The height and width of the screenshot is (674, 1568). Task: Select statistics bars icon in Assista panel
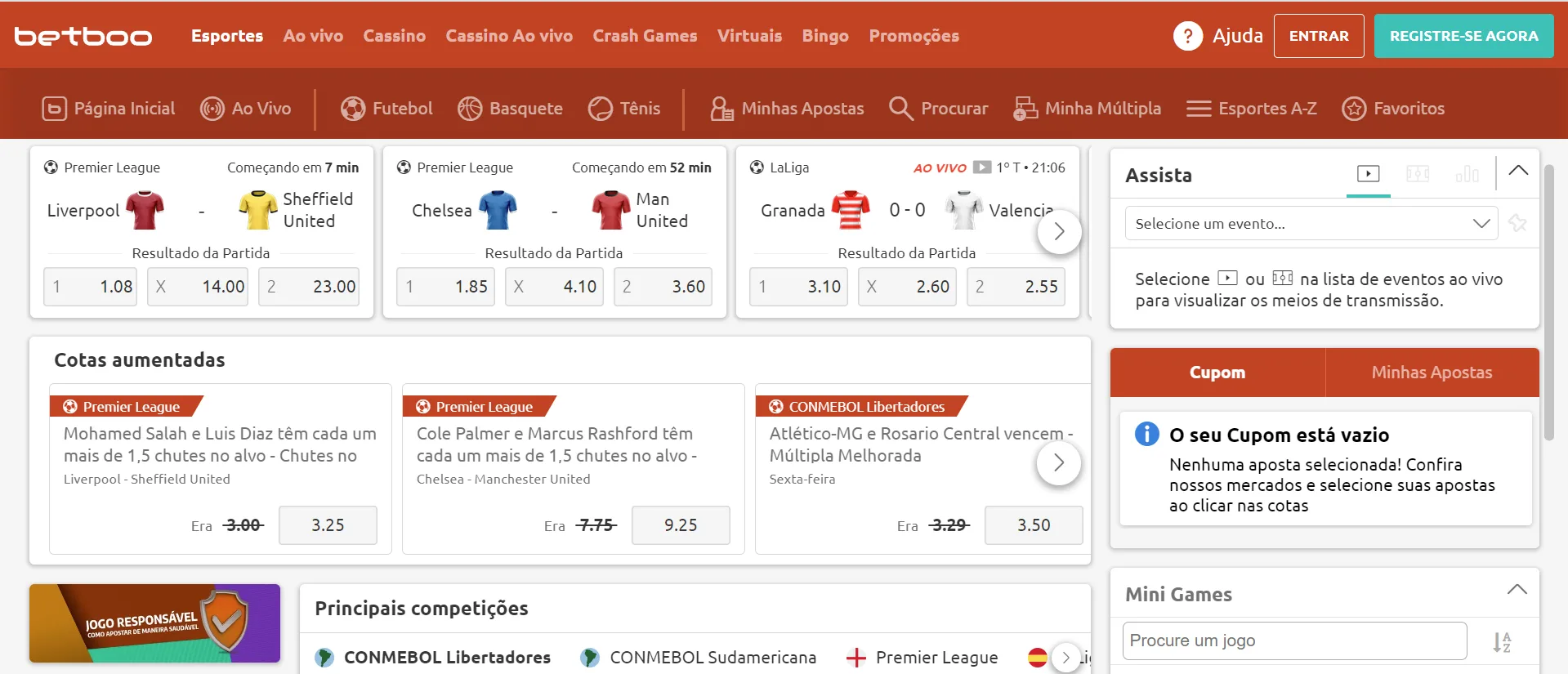click(1467, 173)
